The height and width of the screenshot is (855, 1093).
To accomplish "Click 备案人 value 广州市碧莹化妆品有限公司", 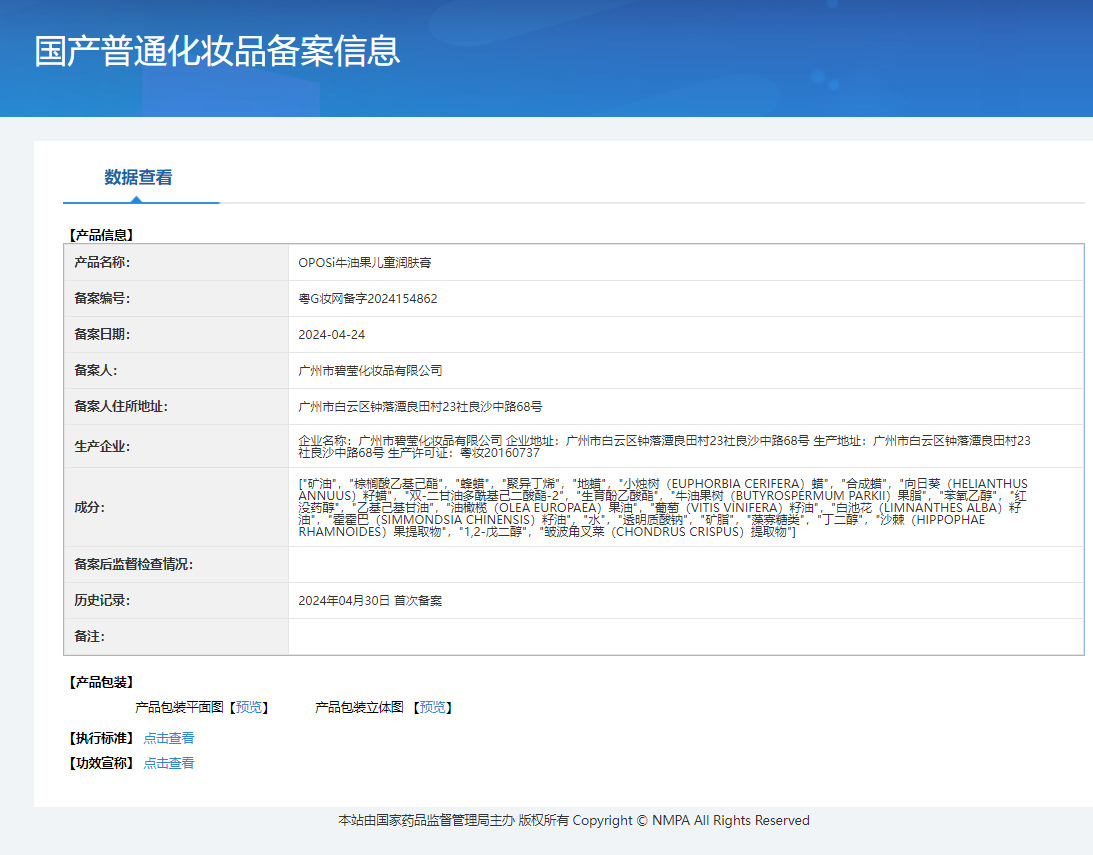I will [370, 370].
